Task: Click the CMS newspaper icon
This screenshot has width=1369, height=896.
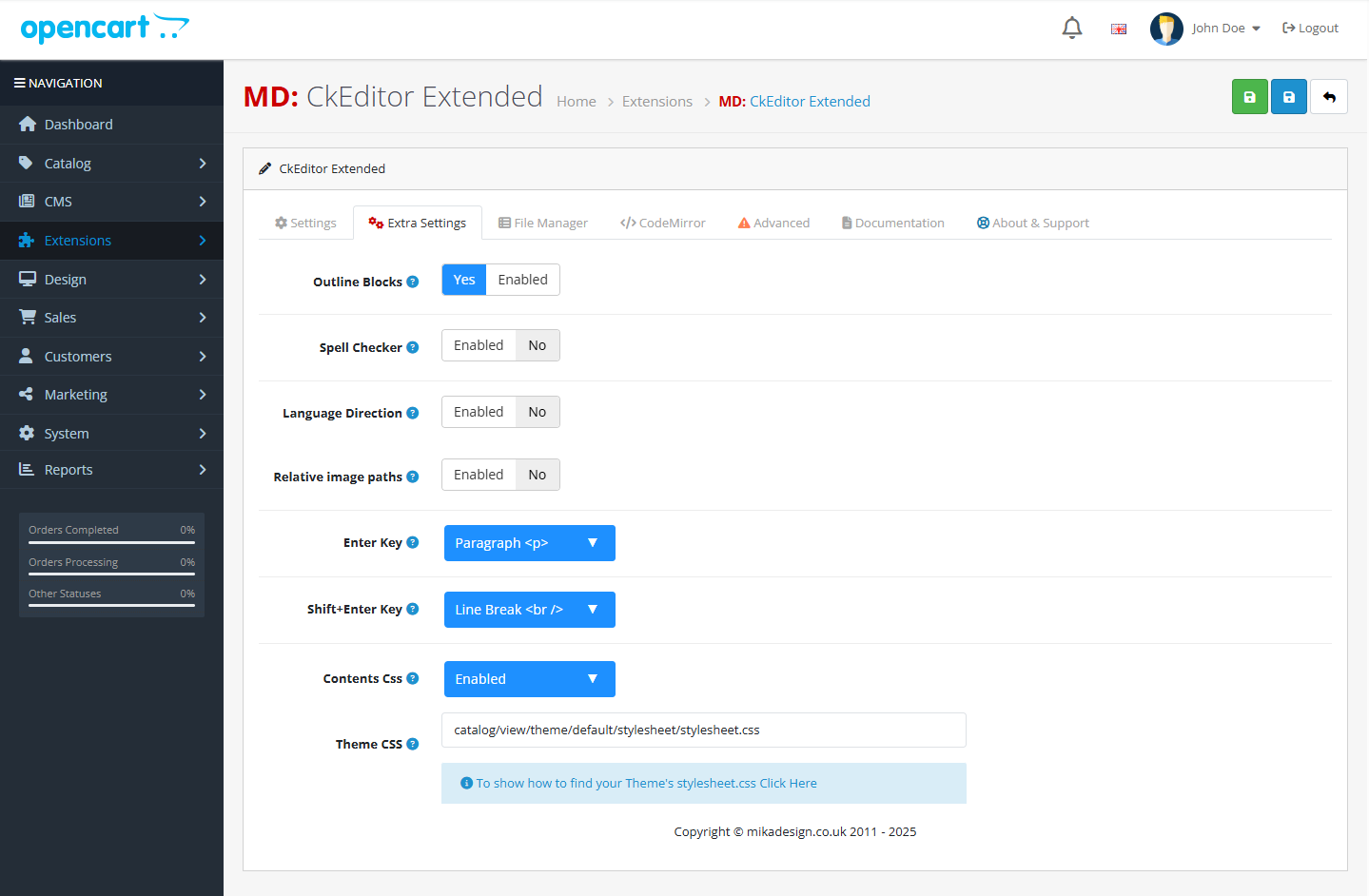Action: pyautogui.click(x=27, y=201)
